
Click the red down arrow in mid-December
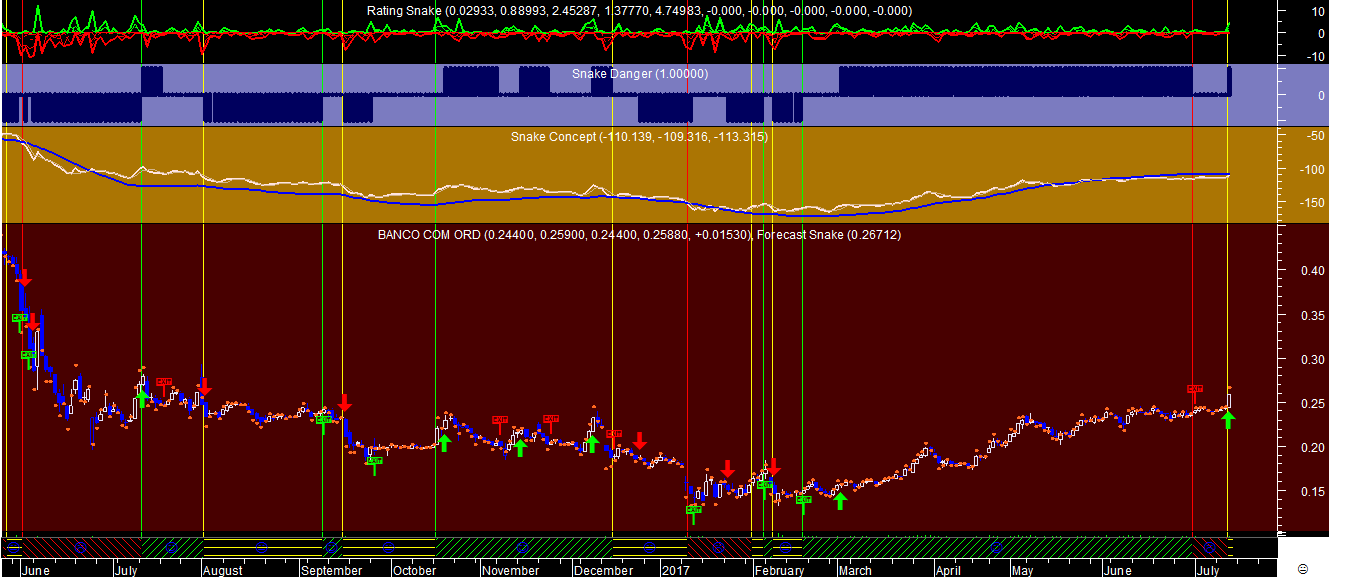(x=640, y=441)
